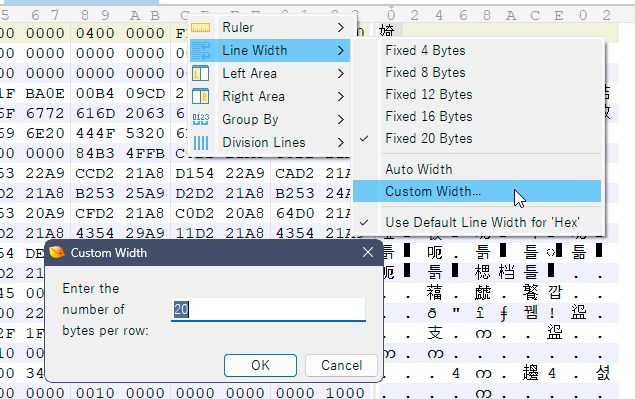Screen dimensions: 635x399
Task: Expand Group By submenu arrow
Action: [x=341, y=119]
